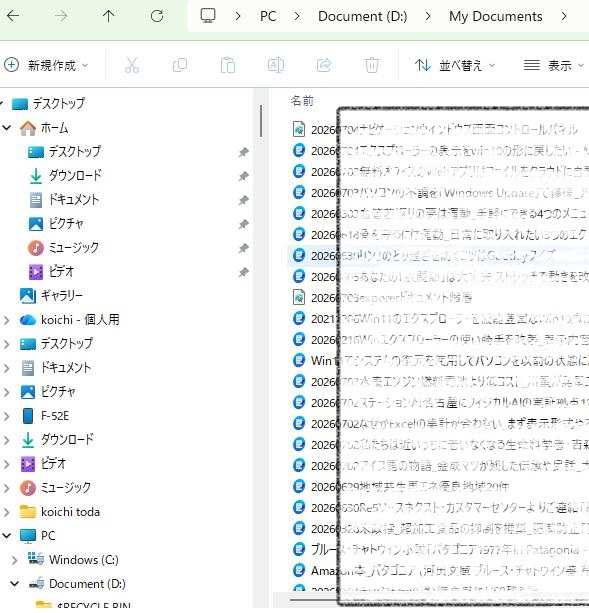Select PC in the navigation tree

coord(38,536)
